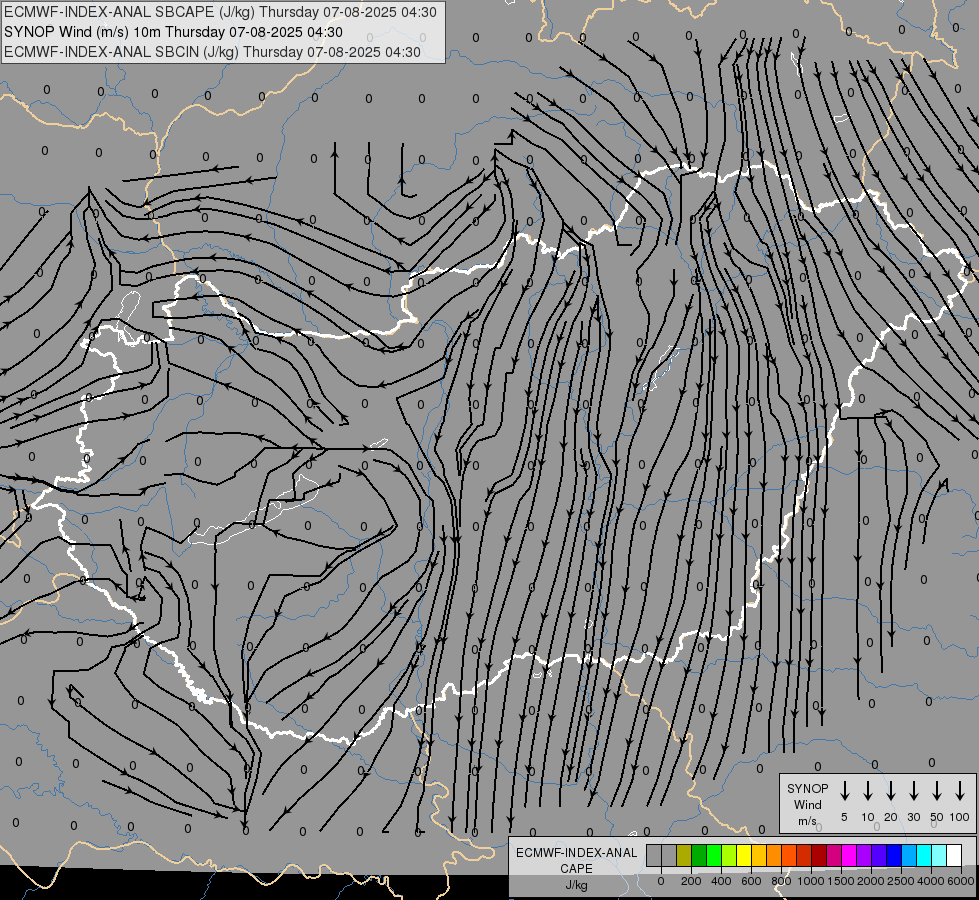Click the '400' CAPE scale value

(721, 881)
